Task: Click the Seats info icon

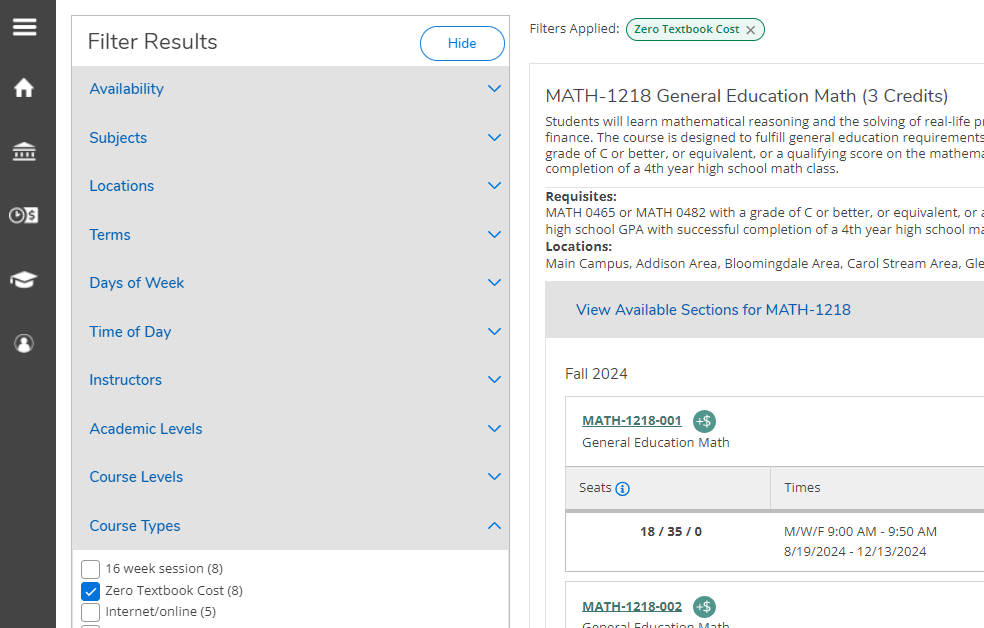Action: [x=623, y=489]
